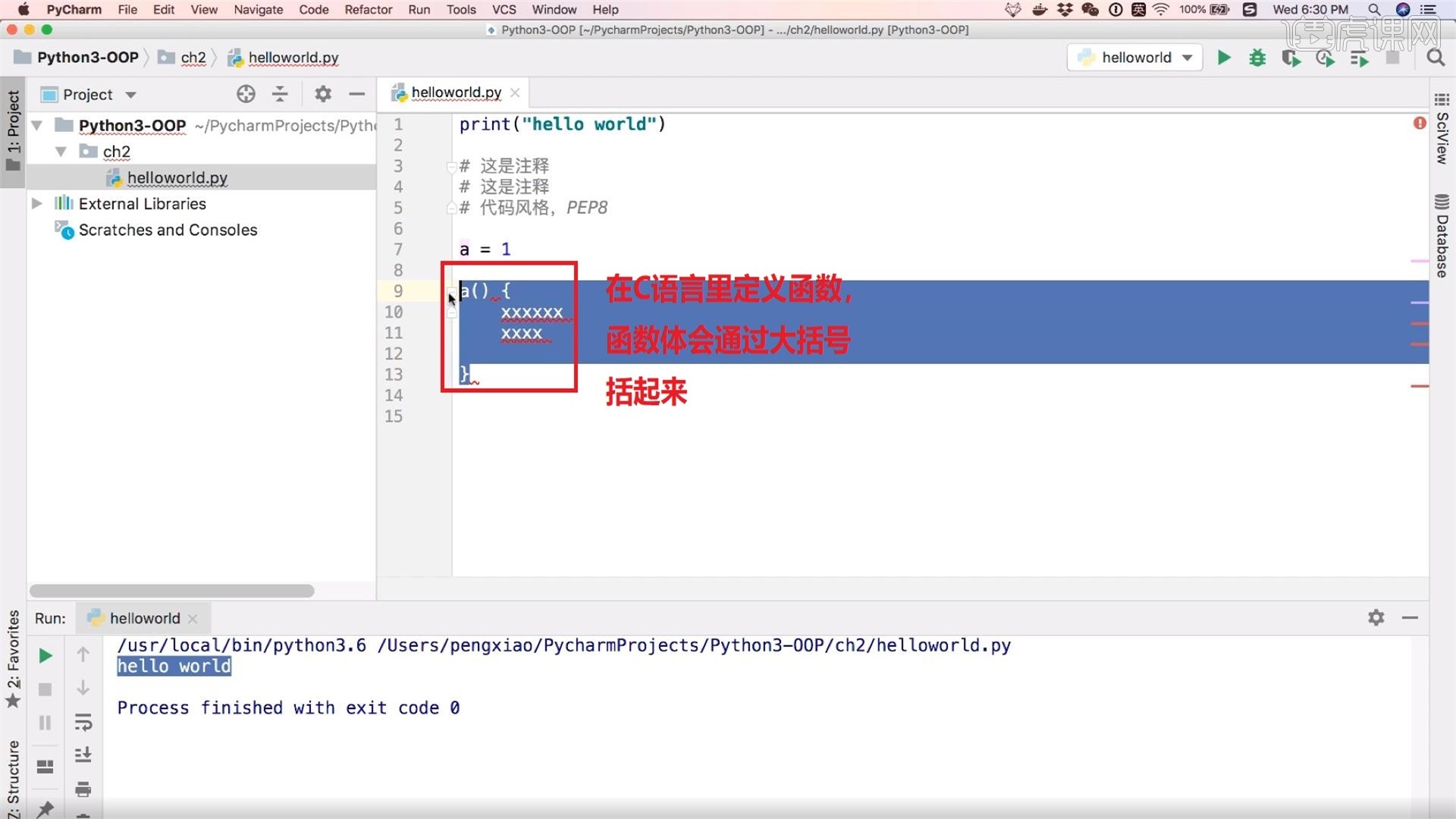Collapse all nodes in Project panel
Image resolution: width=1456 pixels, height=819 pixels.
click(280, 93)
